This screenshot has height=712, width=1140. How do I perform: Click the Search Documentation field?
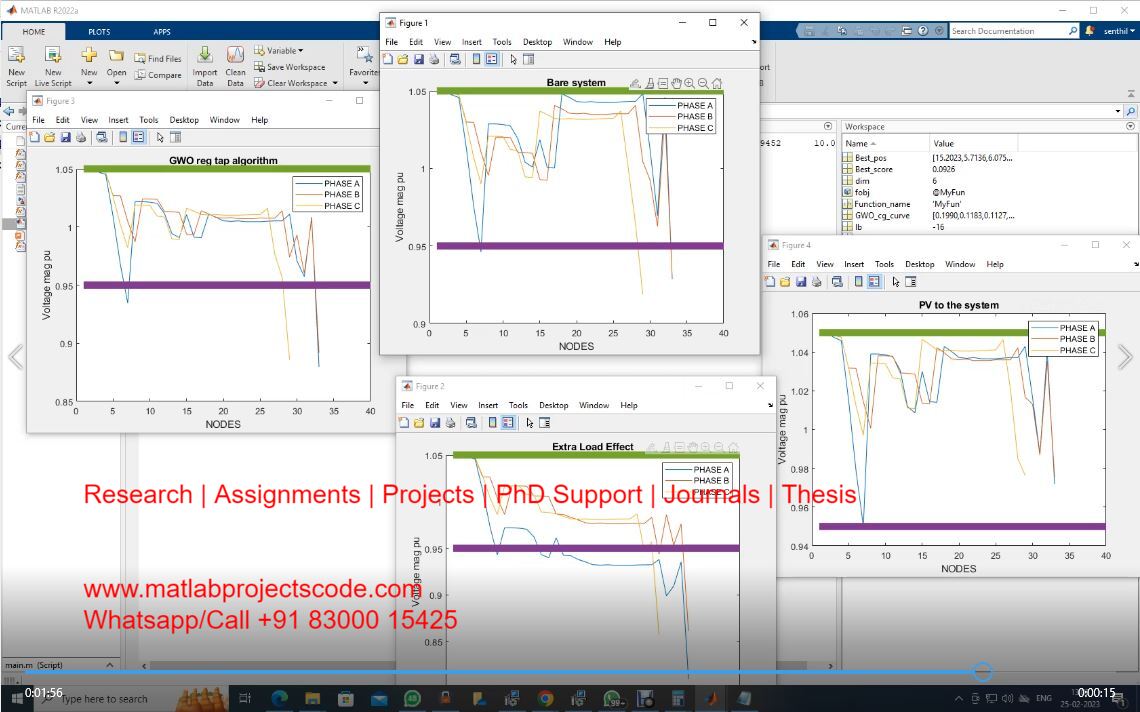1007,31
